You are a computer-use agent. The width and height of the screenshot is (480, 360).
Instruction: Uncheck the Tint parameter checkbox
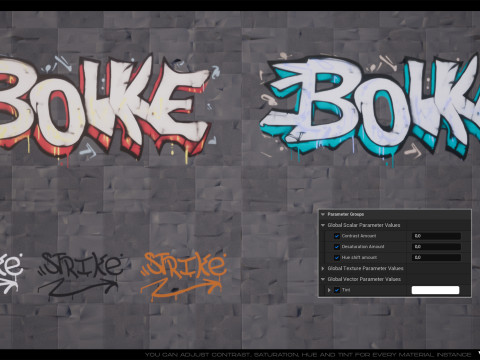click(x=337, y=290)
